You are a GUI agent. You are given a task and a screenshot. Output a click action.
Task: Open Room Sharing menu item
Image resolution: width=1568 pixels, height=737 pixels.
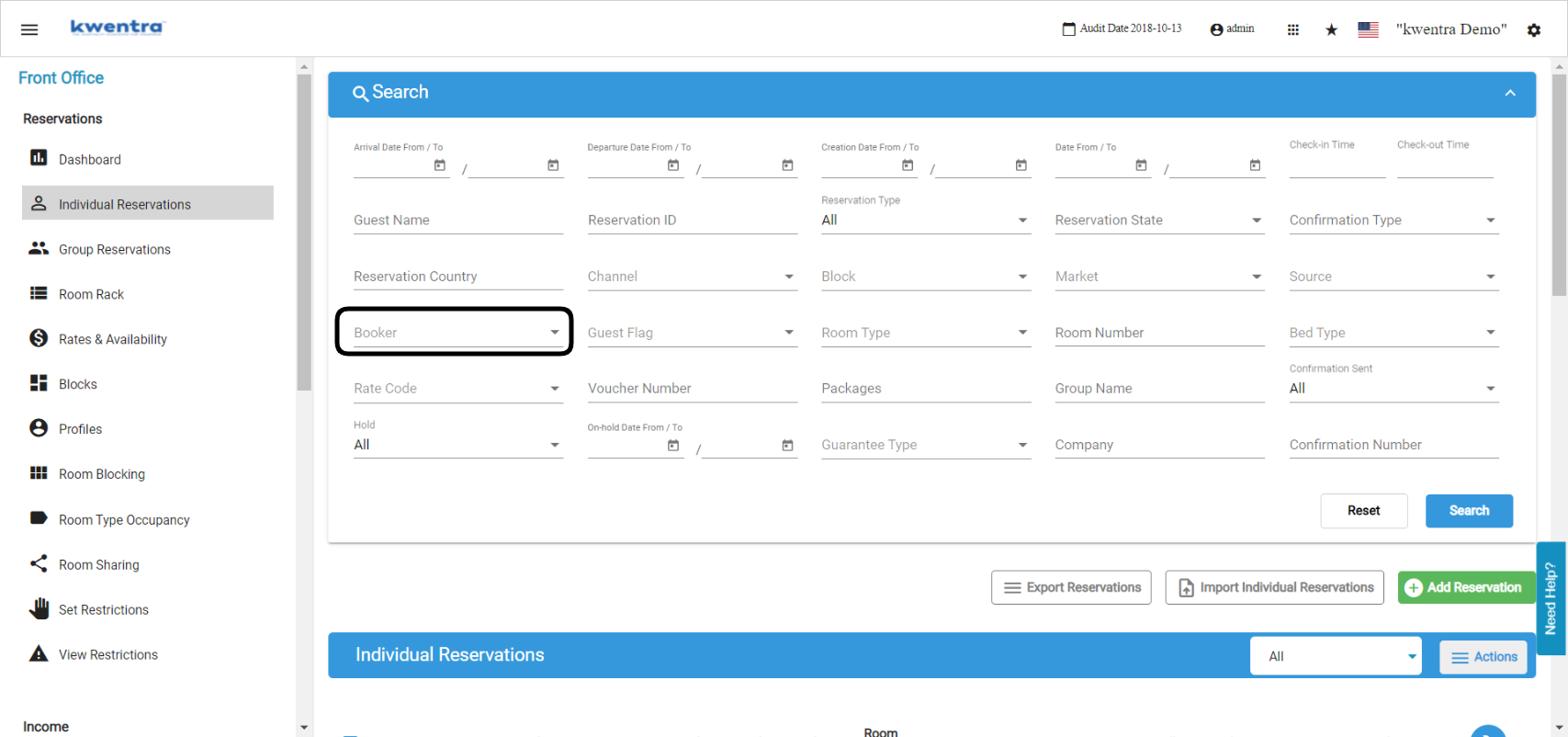[99, 564]
